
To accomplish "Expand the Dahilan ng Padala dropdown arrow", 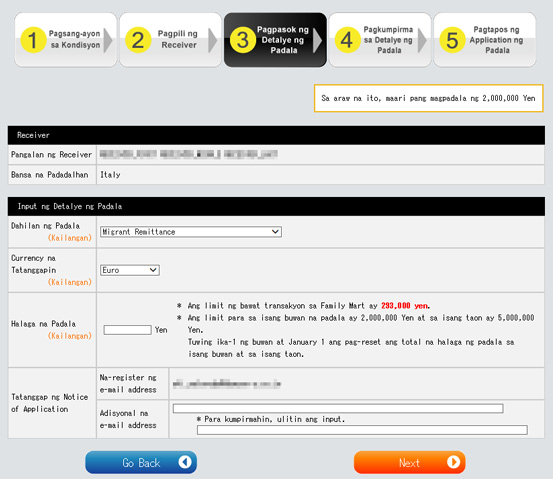I will [x=275, y=232].
